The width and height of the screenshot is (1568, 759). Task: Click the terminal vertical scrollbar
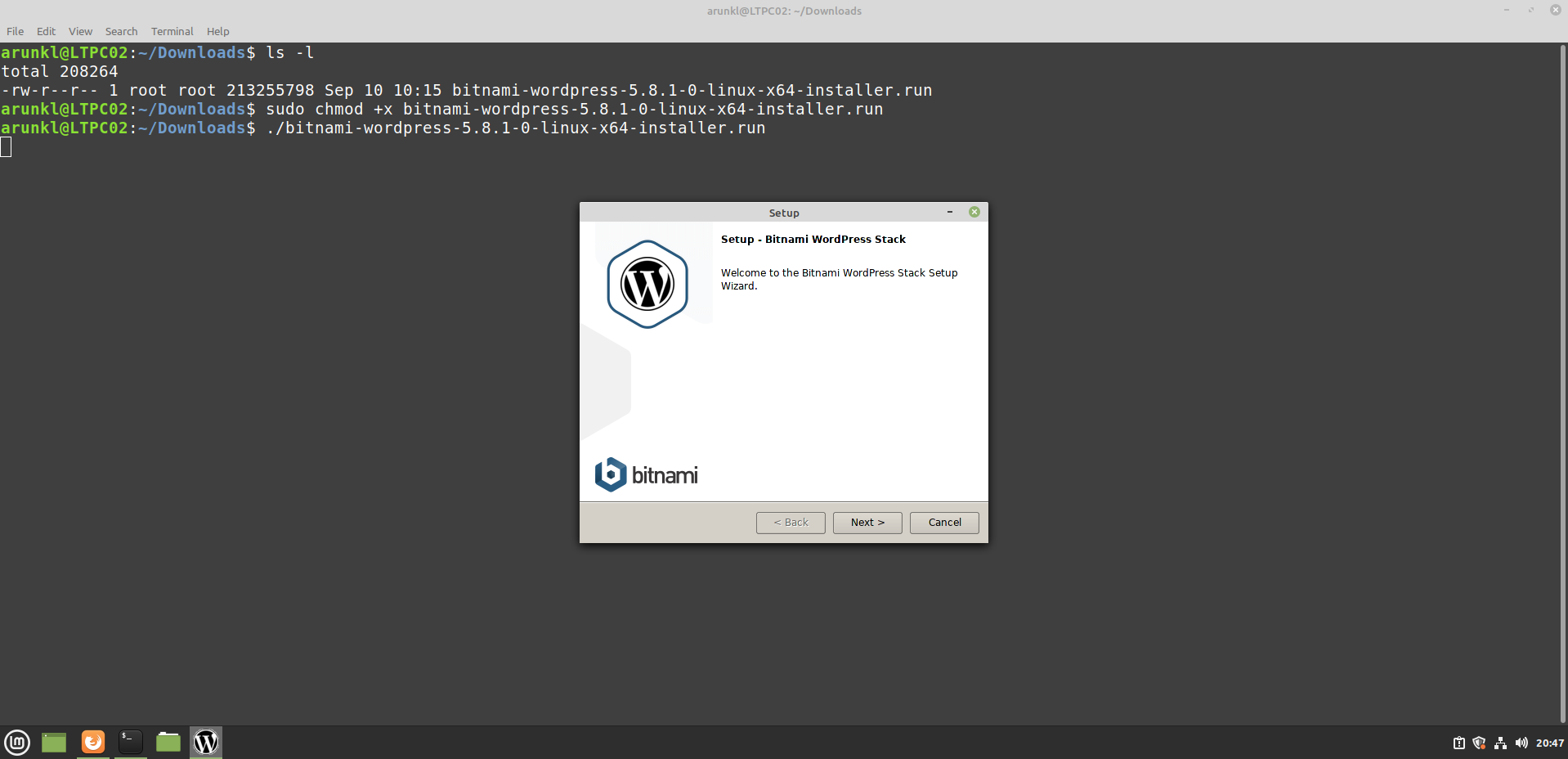coord(1563,384)
